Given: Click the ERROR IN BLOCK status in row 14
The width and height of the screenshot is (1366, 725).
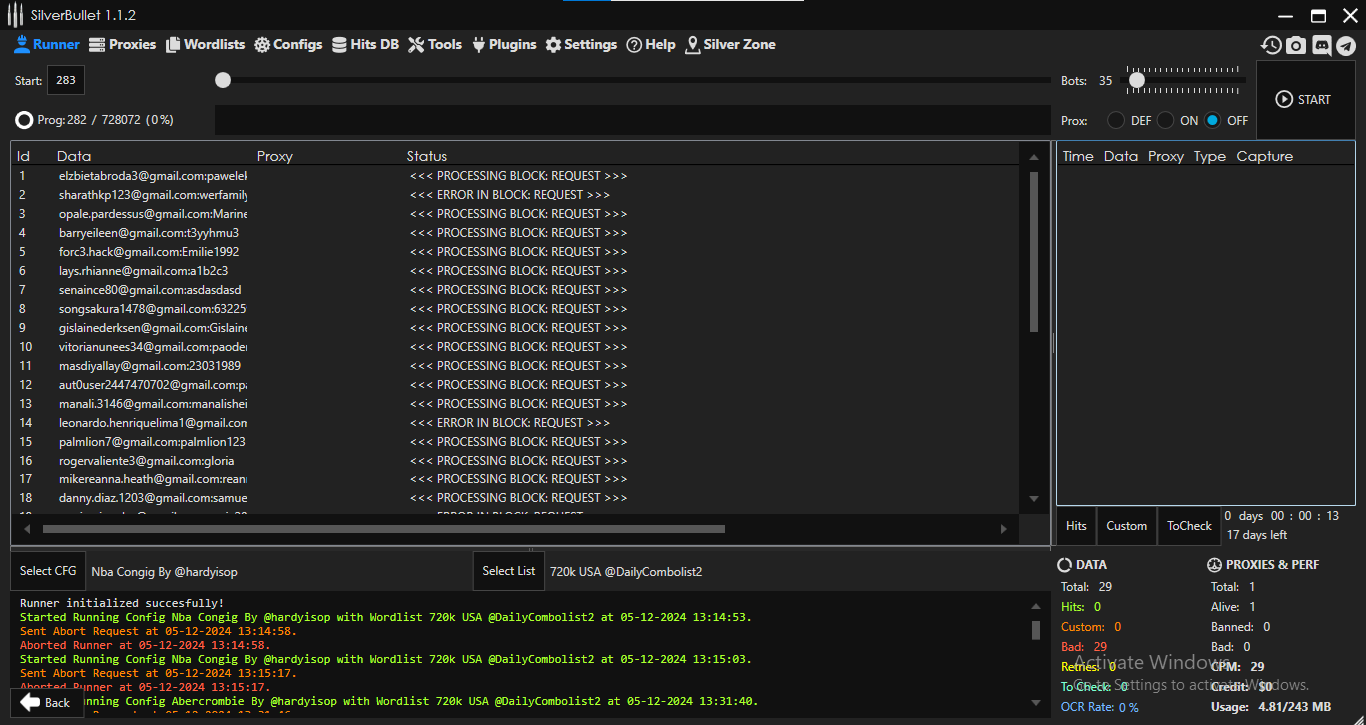Looking at the screenshot, I should pos(509,423).
